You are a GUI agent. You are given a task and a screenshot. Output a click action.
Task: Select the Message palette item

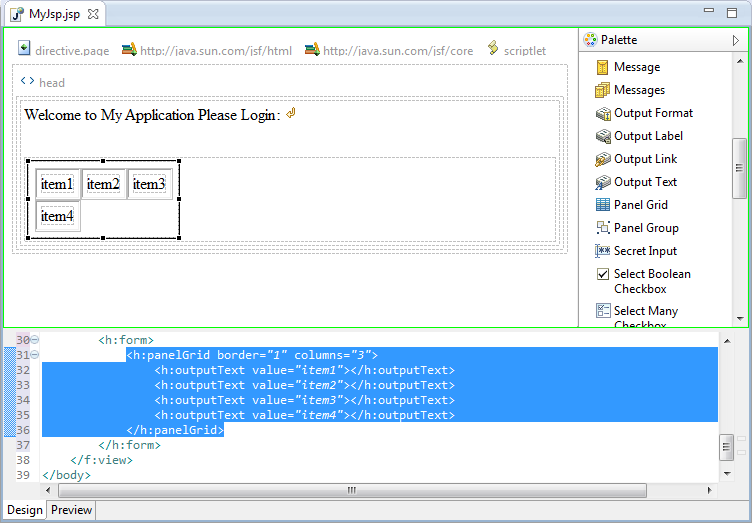pyautogui.click(x=636, y=67)
